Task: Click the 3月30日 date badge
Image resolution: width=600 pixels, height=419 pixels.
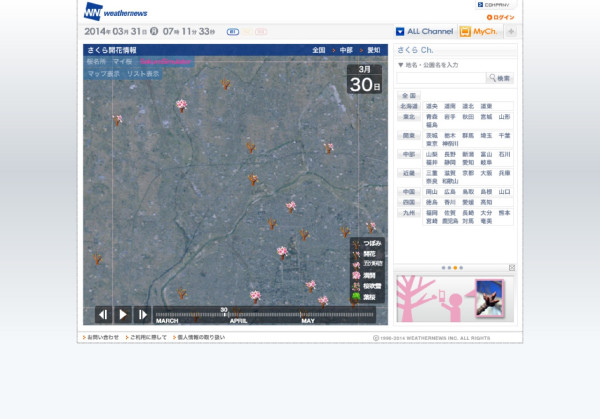Action: pyautogui.click(x=364, y=79)
